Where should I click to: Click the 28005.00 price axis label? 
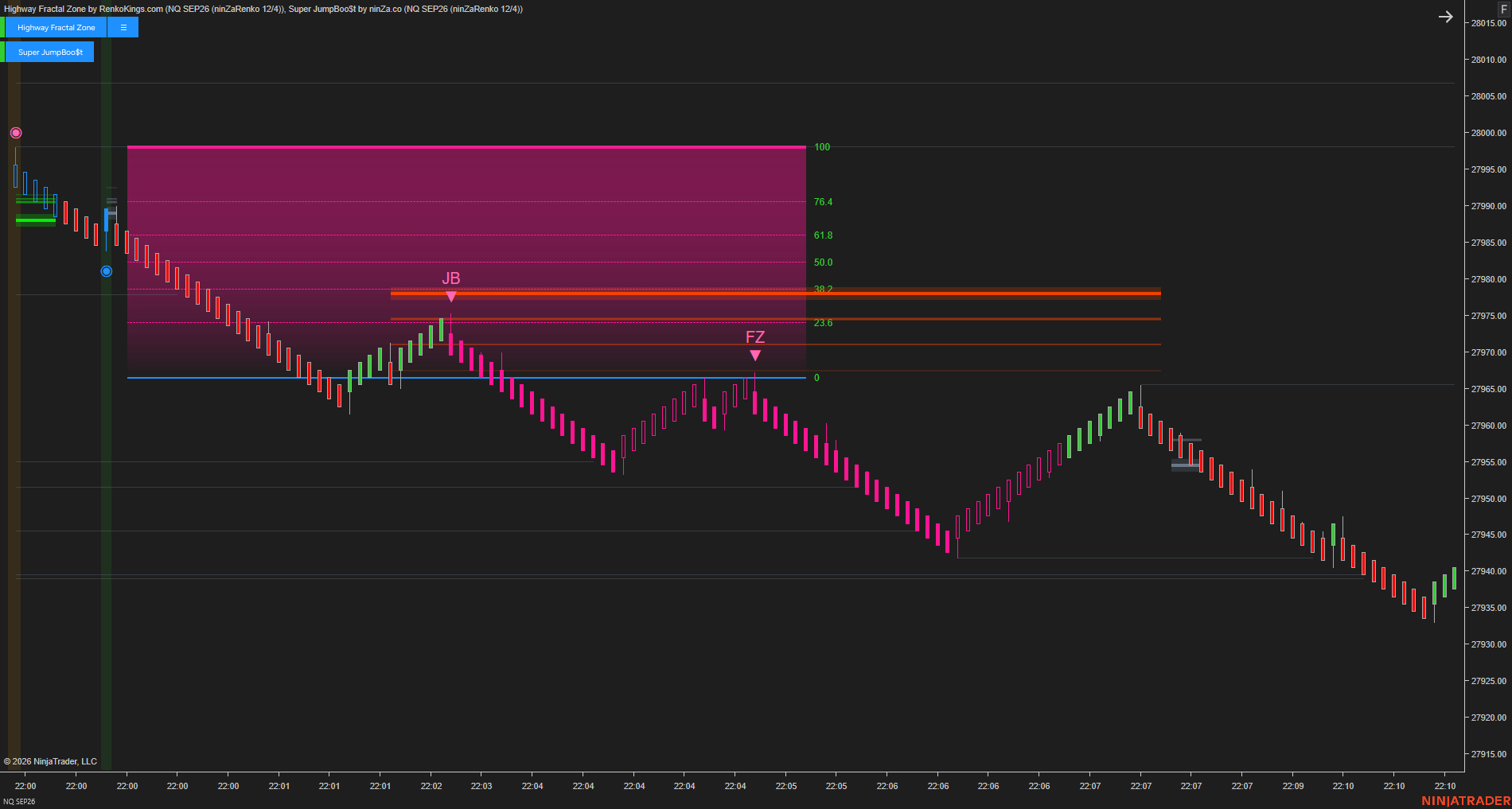click(x=1488, y=96)
